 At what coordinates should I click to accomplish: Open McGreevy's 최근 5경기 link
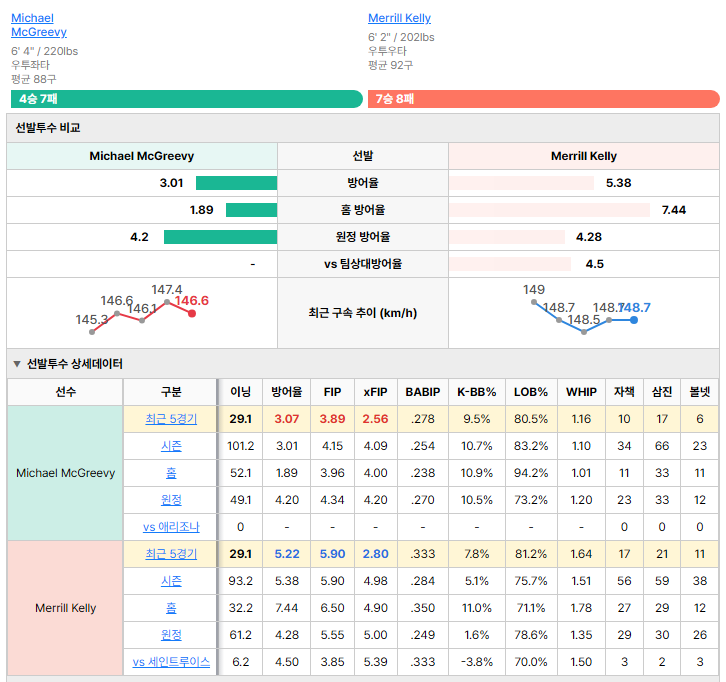(171, 419)
